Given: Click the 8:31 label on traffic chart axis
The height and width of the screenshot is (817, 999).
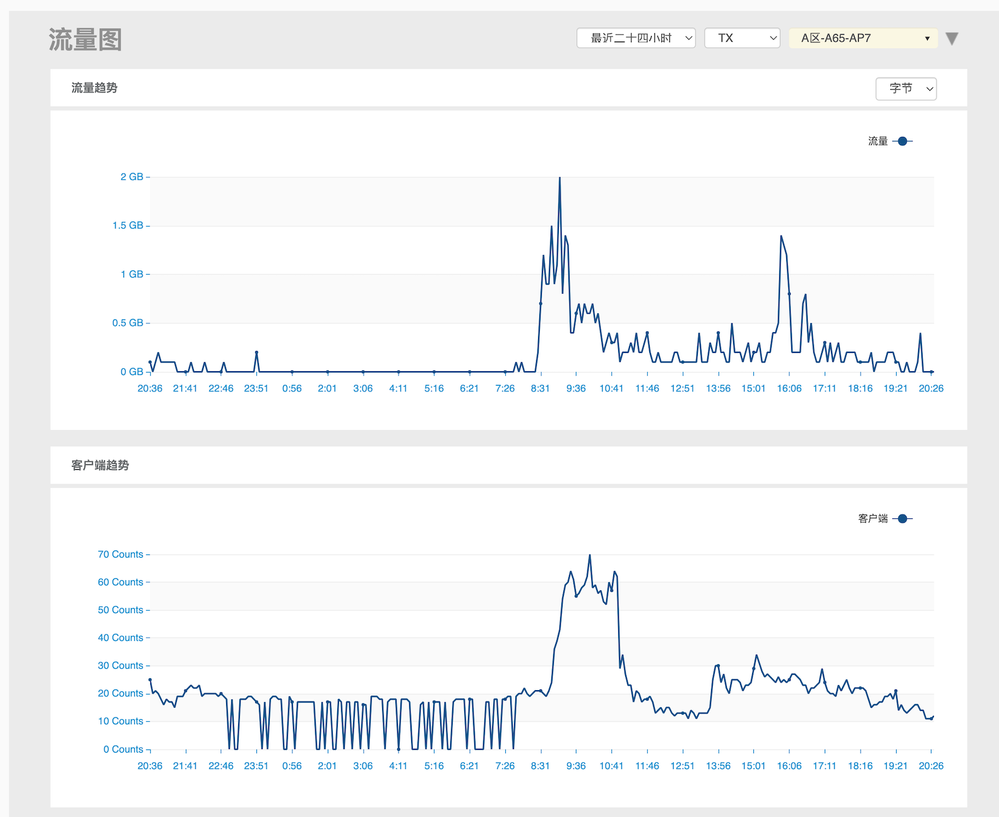Looking at the screenshot, I should [541, 388].
